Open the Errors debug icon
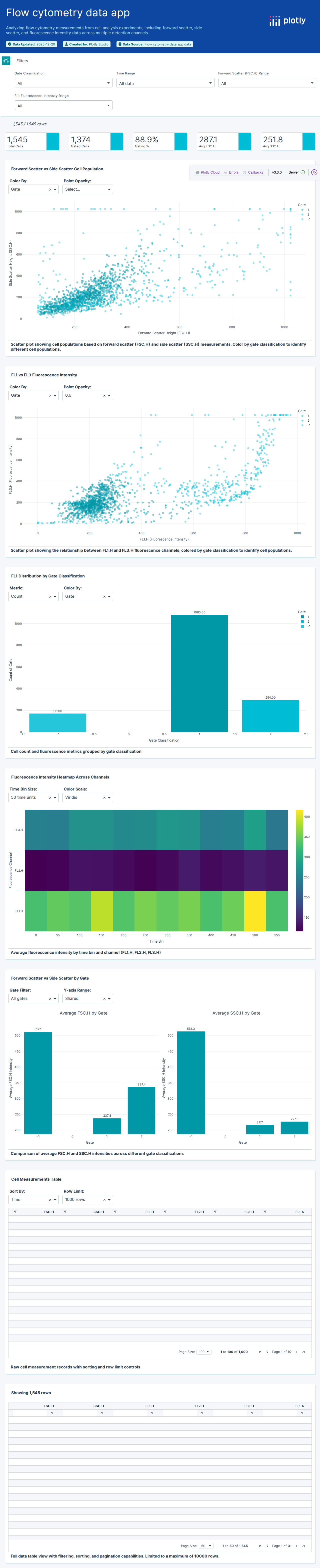Image resolution: width=320 pixels, height=1568 pixels. 231,172
